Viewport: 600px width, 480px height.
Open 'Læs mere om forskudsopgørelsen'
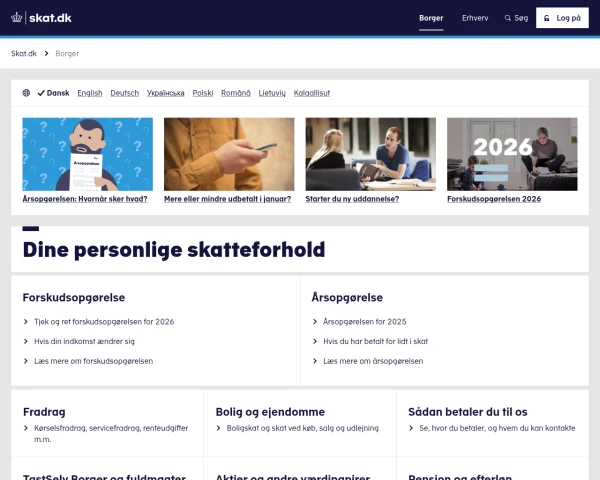(x=93, y=361)
